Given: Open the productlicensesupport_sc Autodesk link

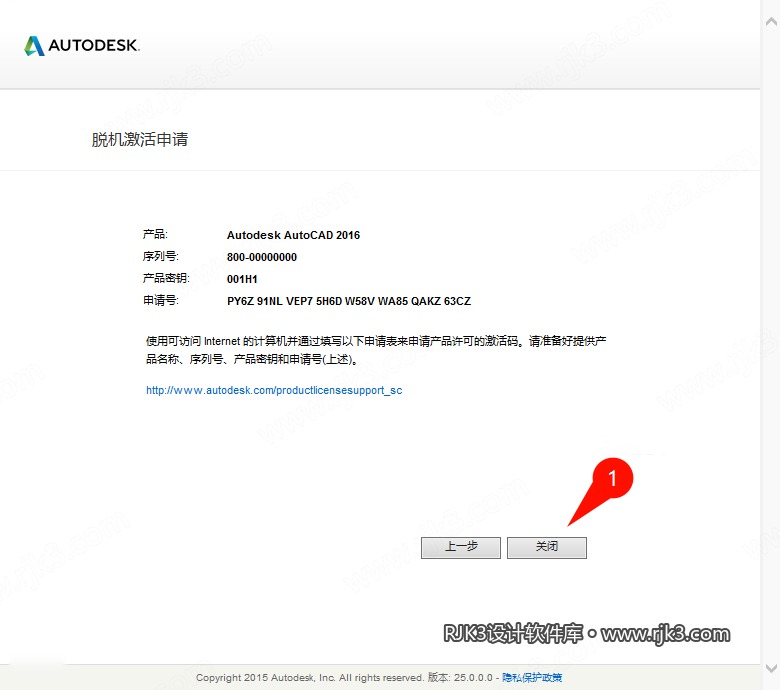Looking at the screenshot, I should (x=274, y=391).
